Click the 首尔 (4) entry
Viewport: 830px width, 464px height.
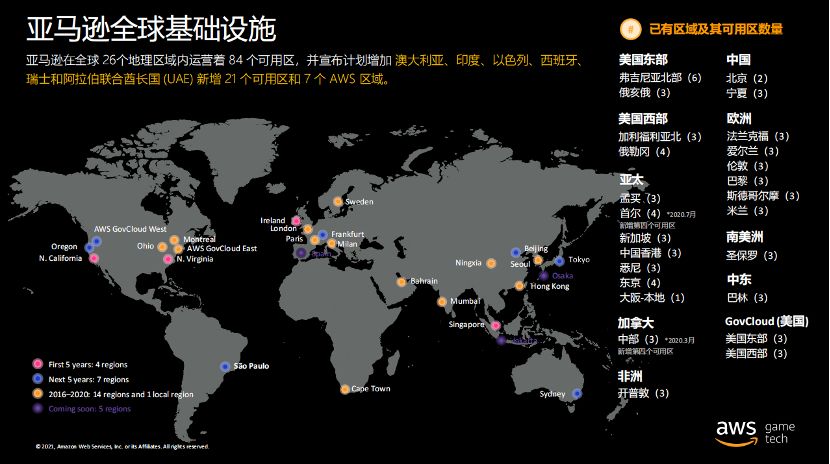point(640,213)
